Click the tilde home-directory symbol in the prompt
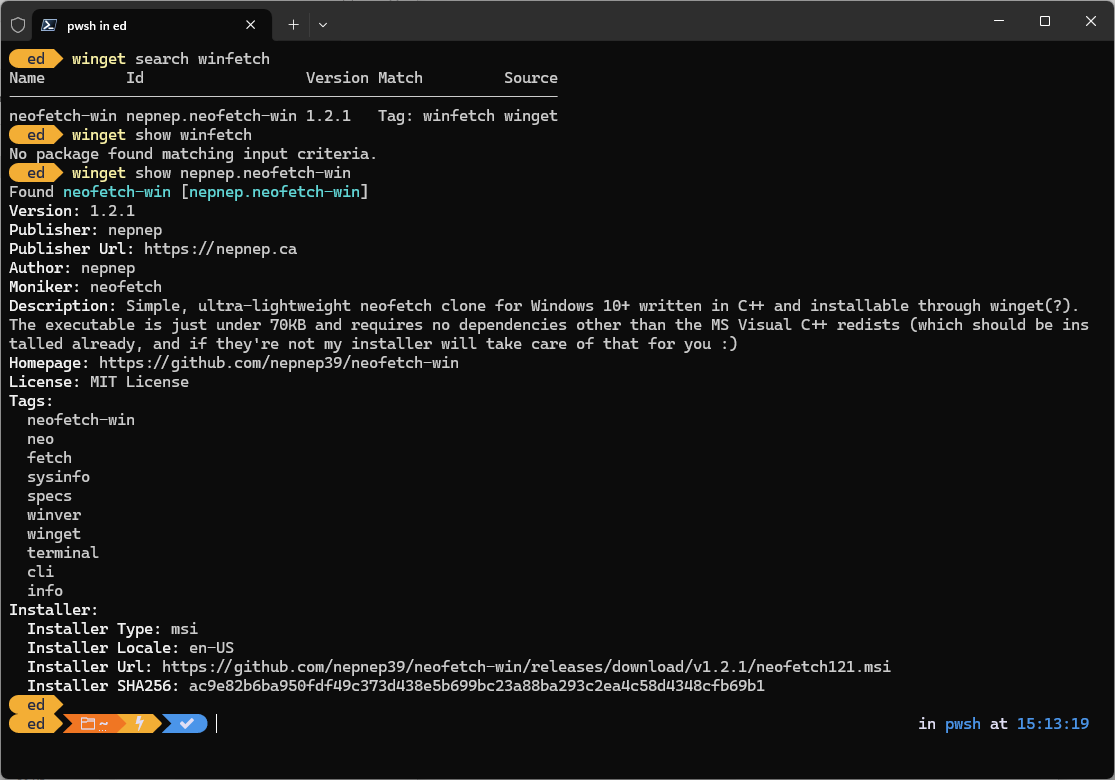Viewport: 1115px width, 780px height. click(103, 723)
